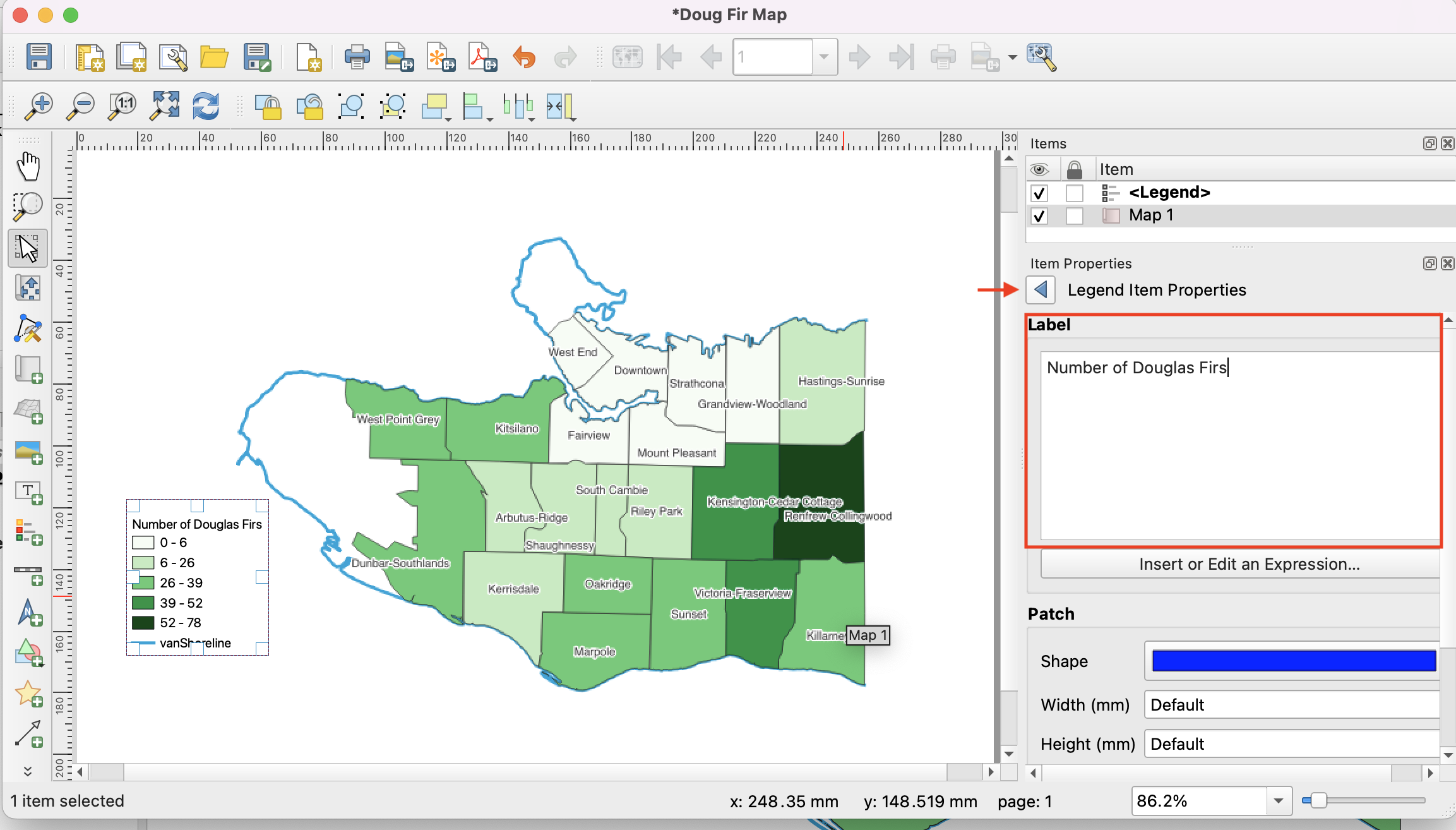Toggle visibility checkbox for Map 1

1039,216
